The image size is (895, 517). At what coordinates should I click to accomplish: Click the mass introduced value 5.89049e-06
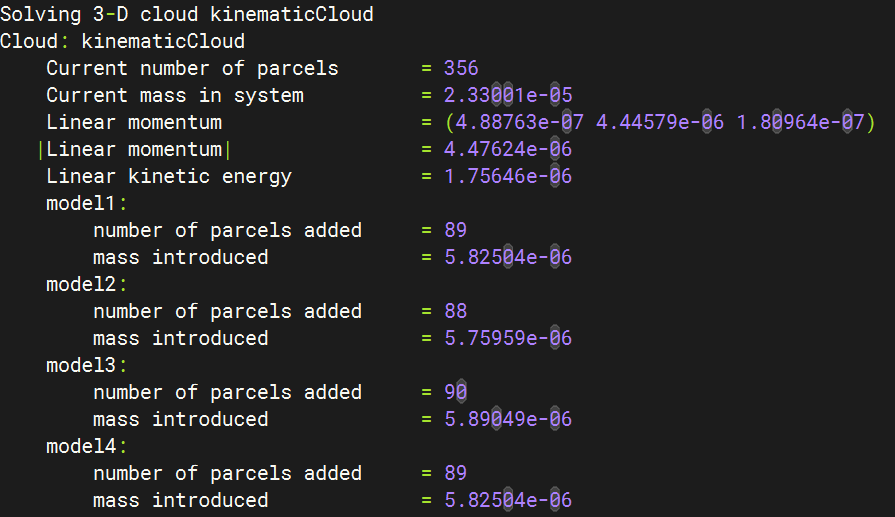pos(508,419)
